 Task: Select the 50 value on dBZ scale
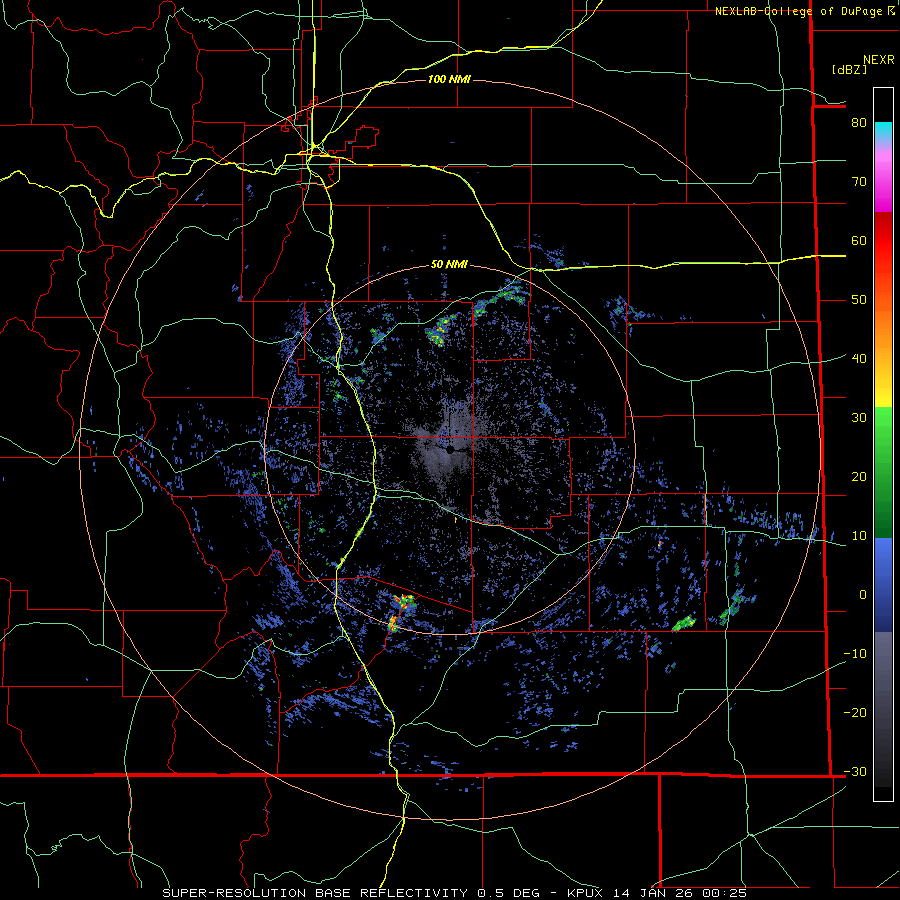pos(859,300)
